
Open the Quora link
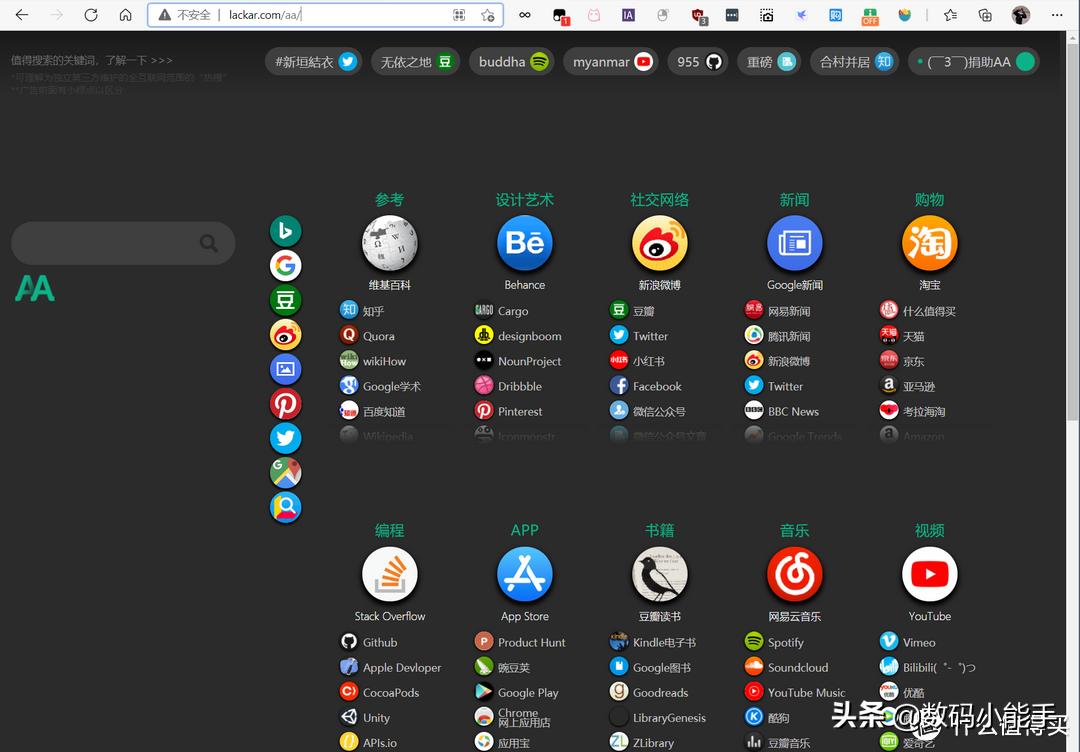(367, 336)
